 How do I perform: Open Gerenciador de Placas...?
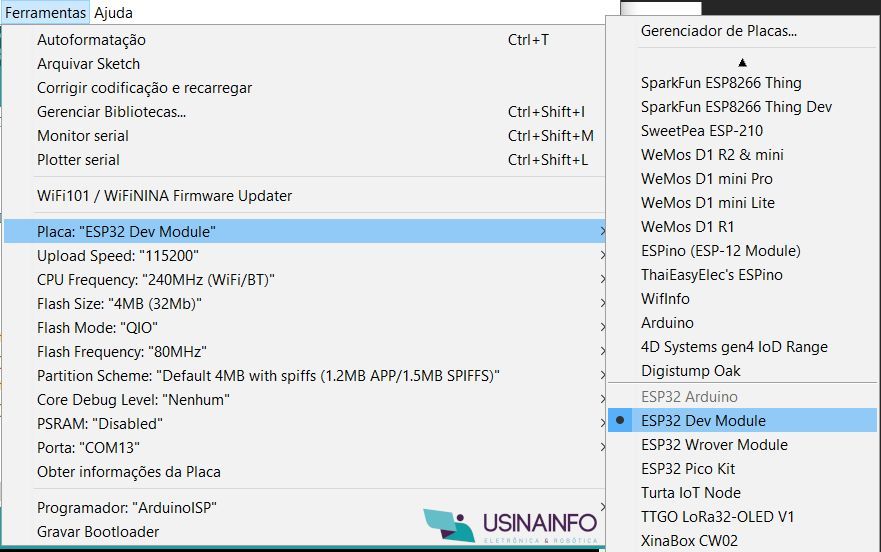742,31
